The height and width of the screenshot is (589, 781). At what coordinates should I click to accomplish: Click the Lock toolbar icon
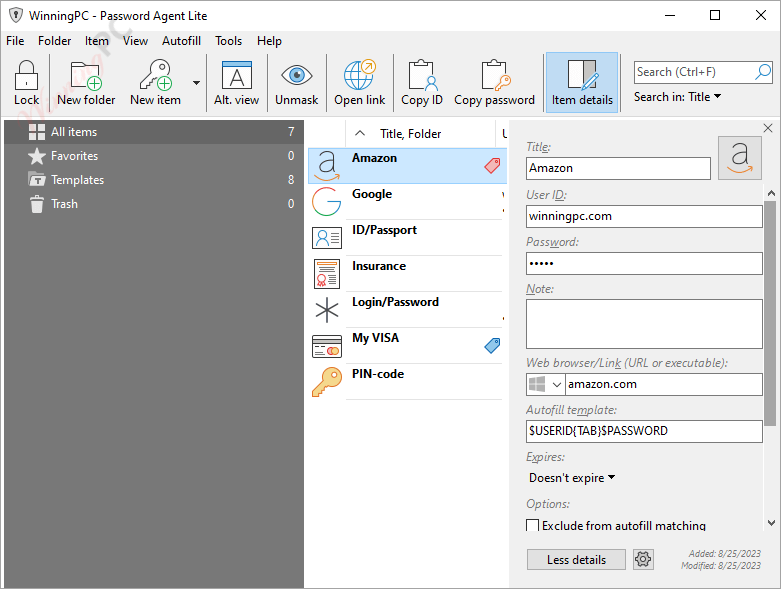click(x=26, y=83)
